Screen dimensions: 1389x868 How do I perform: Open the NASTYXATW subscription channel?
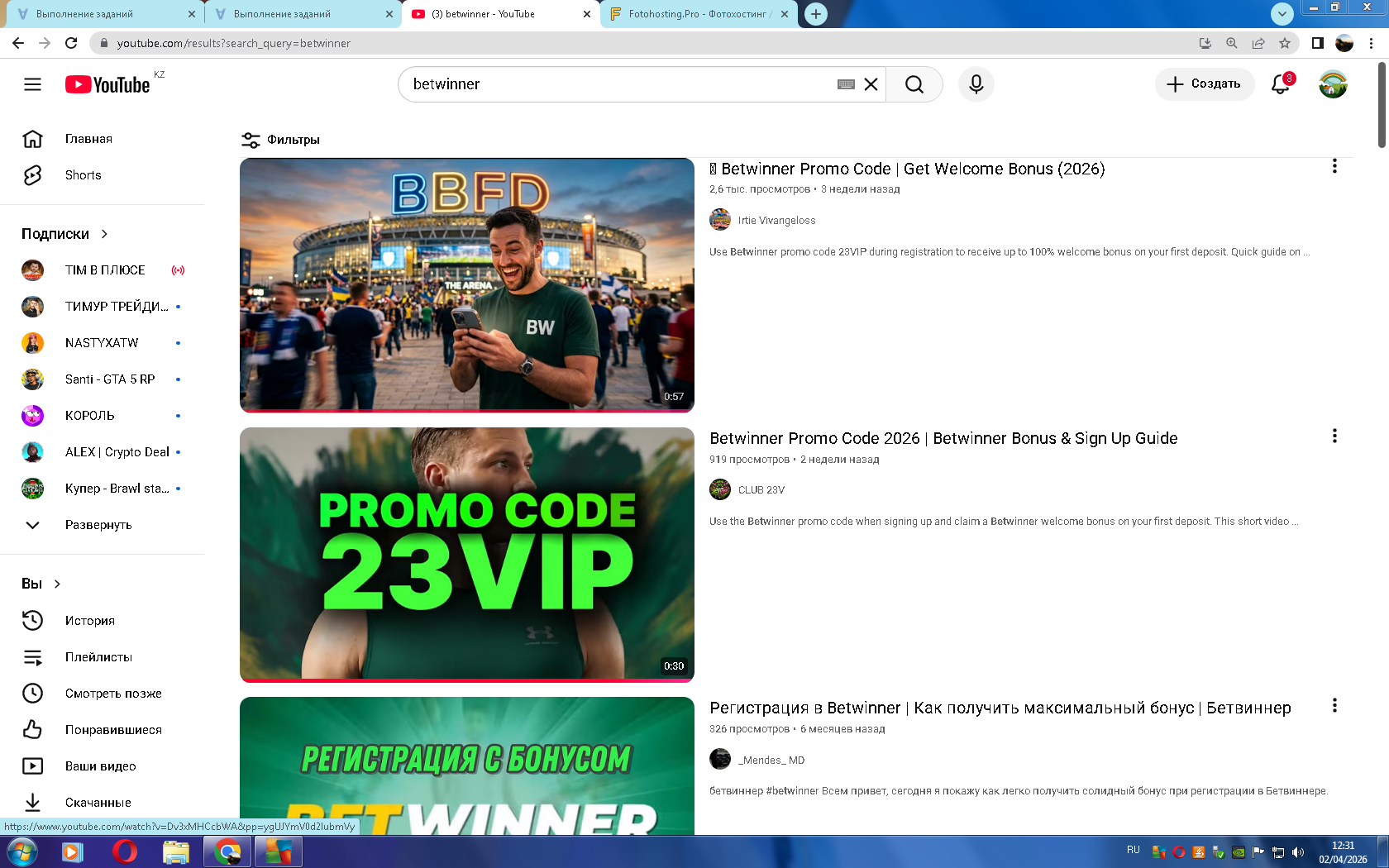(102, 343)
